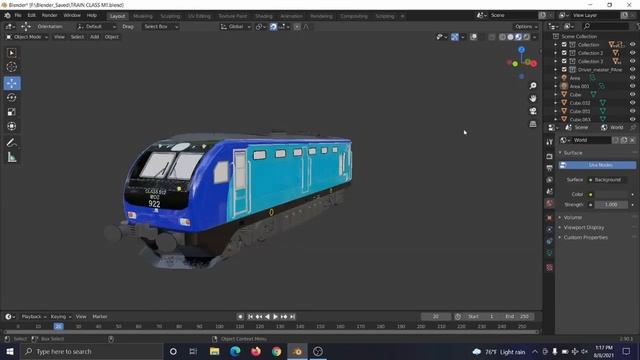The image size is (640, 360).
Task: Click the Surface Background shader button
Action: pyautogui.click(x=607, y=180)
